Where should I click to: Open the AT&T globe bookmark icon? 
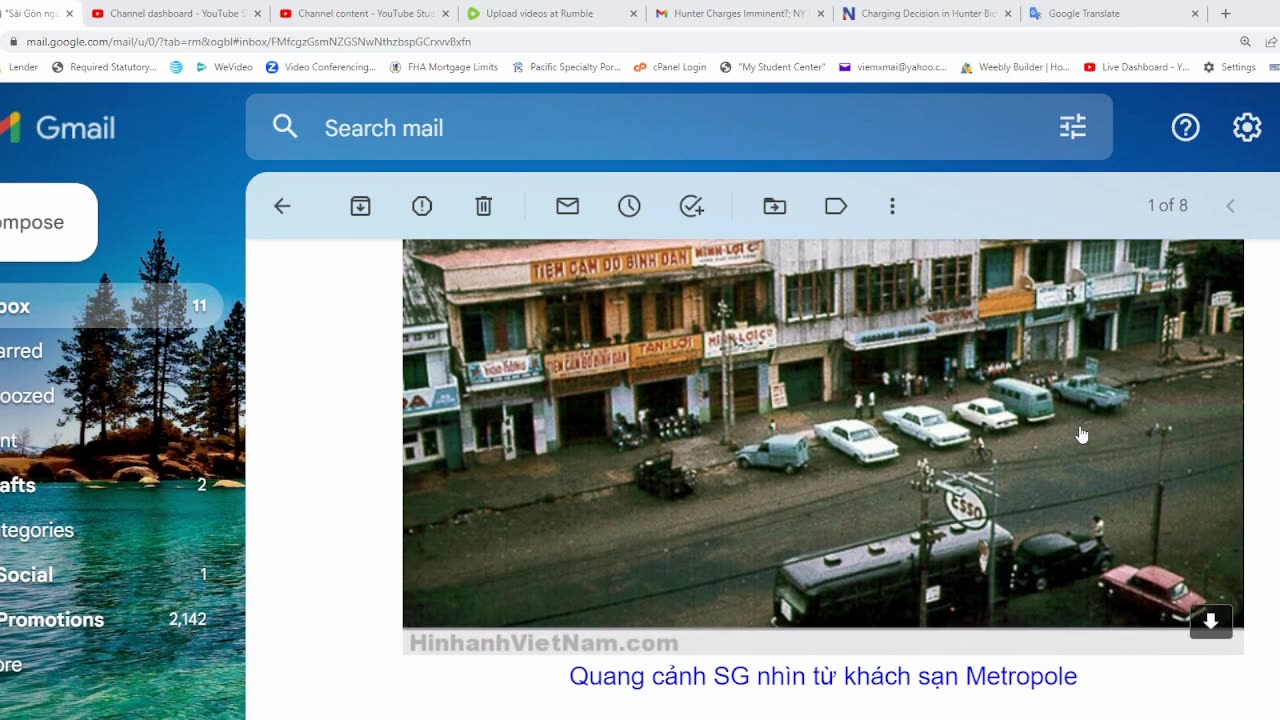176,67
